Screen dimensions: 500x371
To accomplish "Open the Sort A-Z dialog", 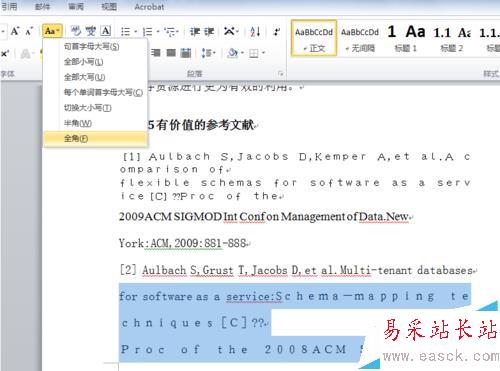I will tap(255, 32).
